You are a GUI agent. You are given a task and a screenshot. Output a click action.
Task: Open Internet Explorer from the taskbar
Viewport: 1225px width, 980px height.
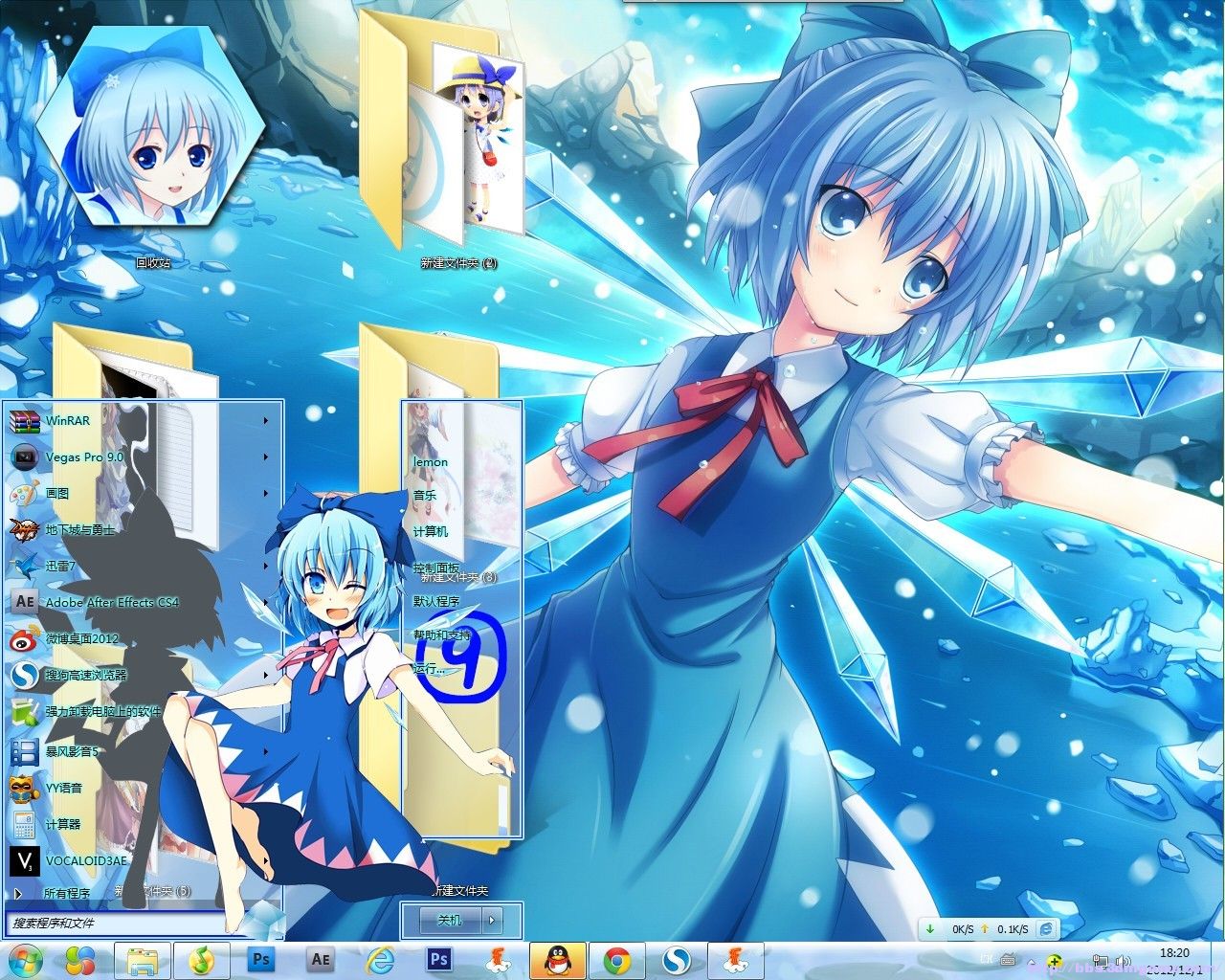point(379,959)
